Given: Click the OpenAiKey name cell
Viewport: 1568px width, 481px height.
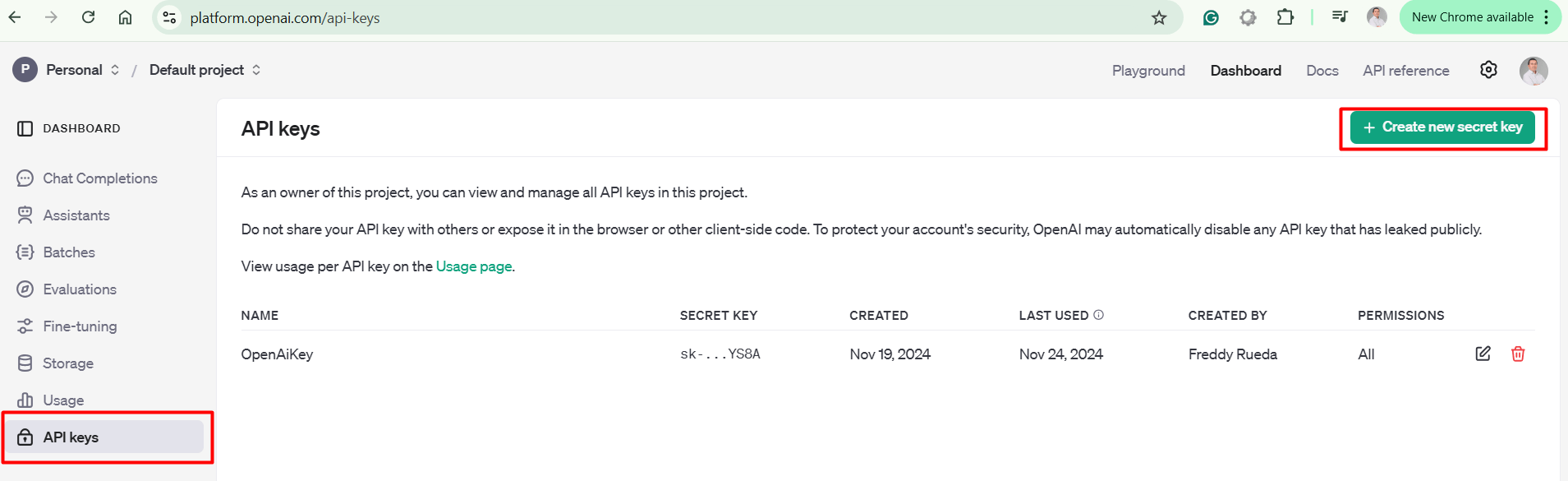Looking at the screenshot, I should pos(277,354).
